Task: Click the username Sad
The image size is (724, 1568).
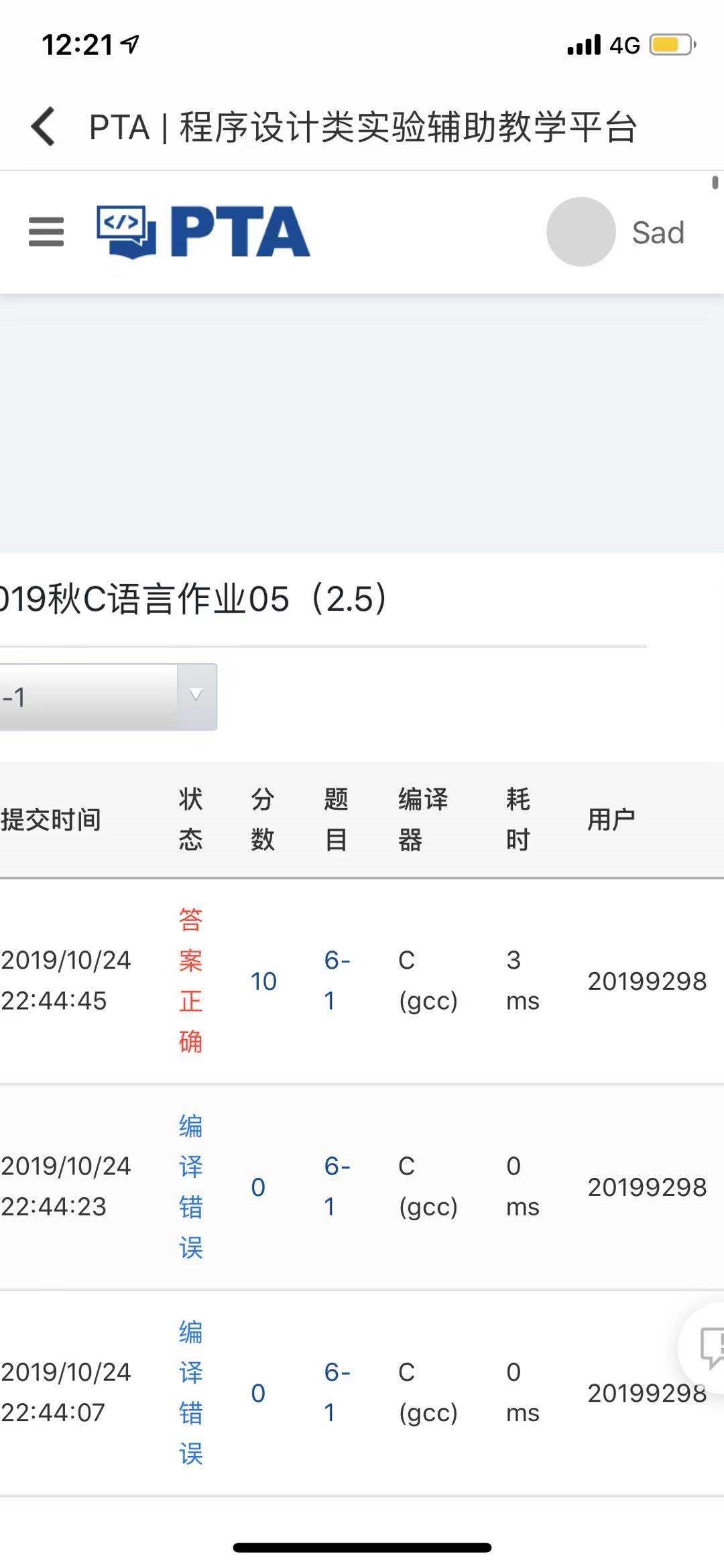Action: point(658,233)
